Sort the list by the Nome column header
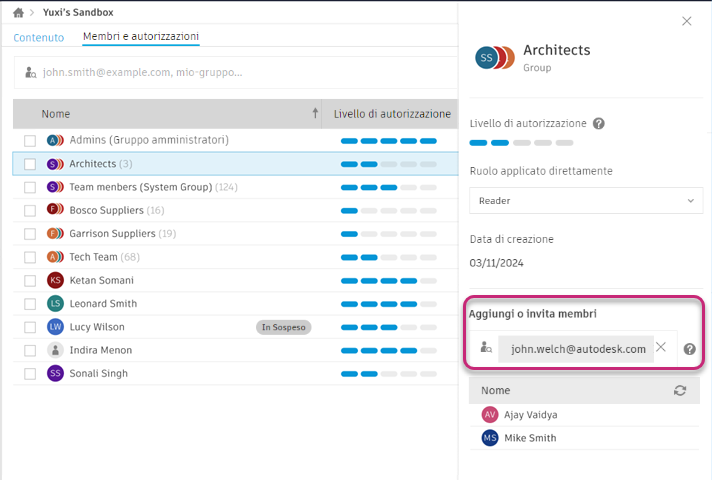 pyautogui.click(x=56, y=114)
